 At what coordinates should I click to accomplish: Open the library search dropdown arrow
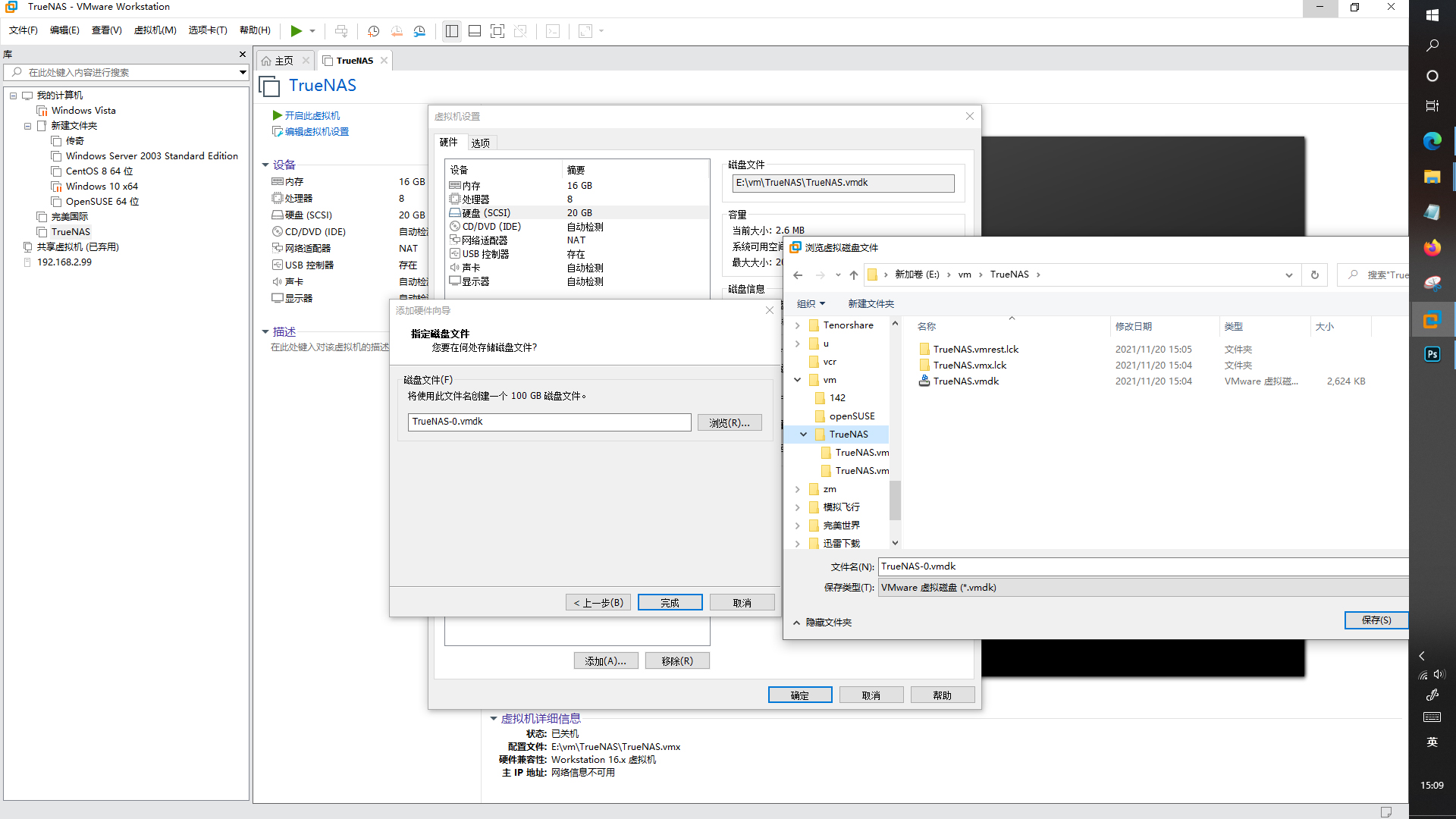(x=243, y=72)
